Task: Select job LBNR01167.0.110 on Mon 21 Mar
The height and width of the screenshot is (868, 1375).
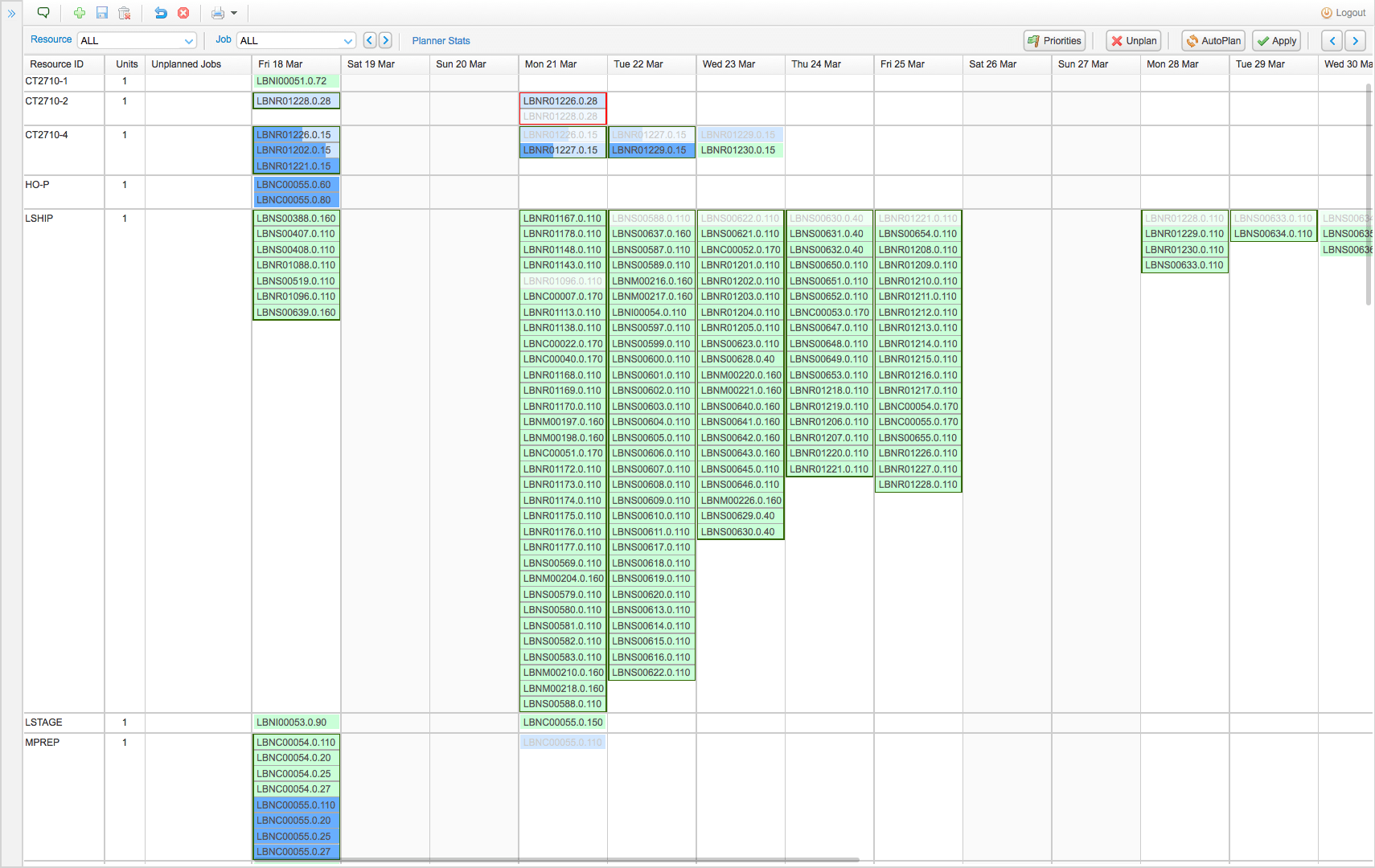Action: (x=563, y=219)
